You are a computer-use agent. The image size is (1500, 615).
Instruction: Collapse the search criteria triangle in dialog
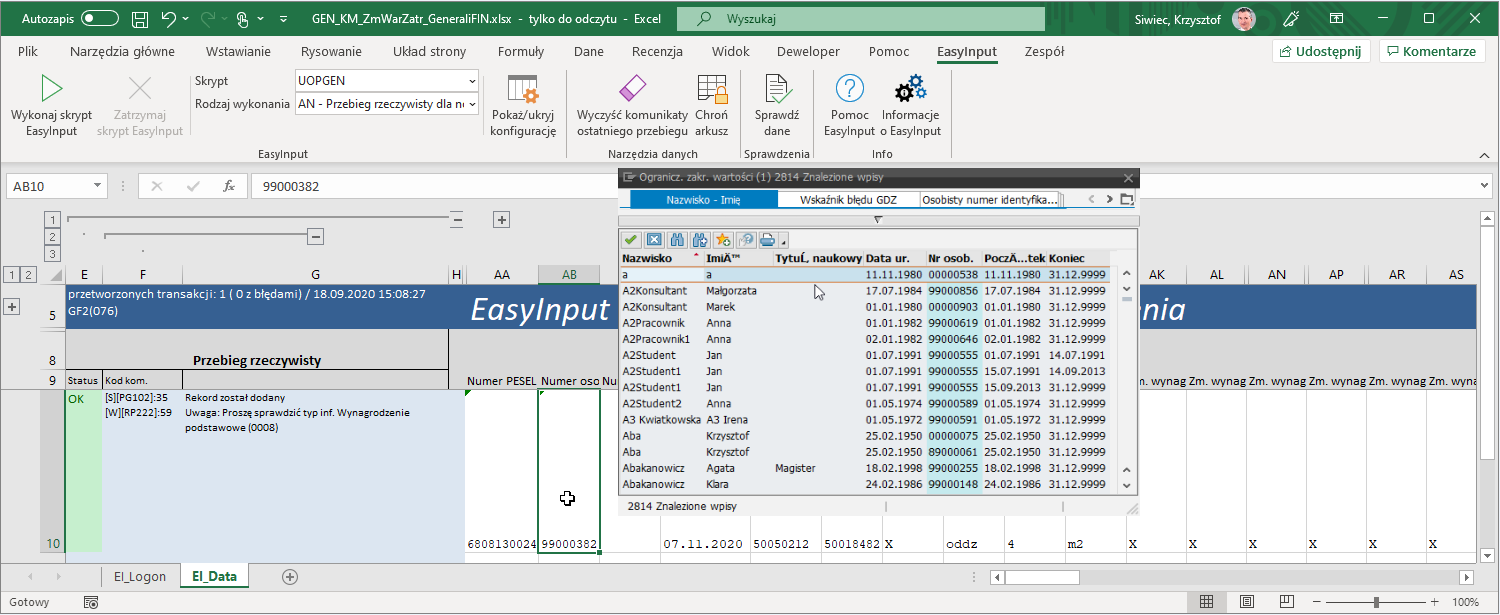point(877,219)
